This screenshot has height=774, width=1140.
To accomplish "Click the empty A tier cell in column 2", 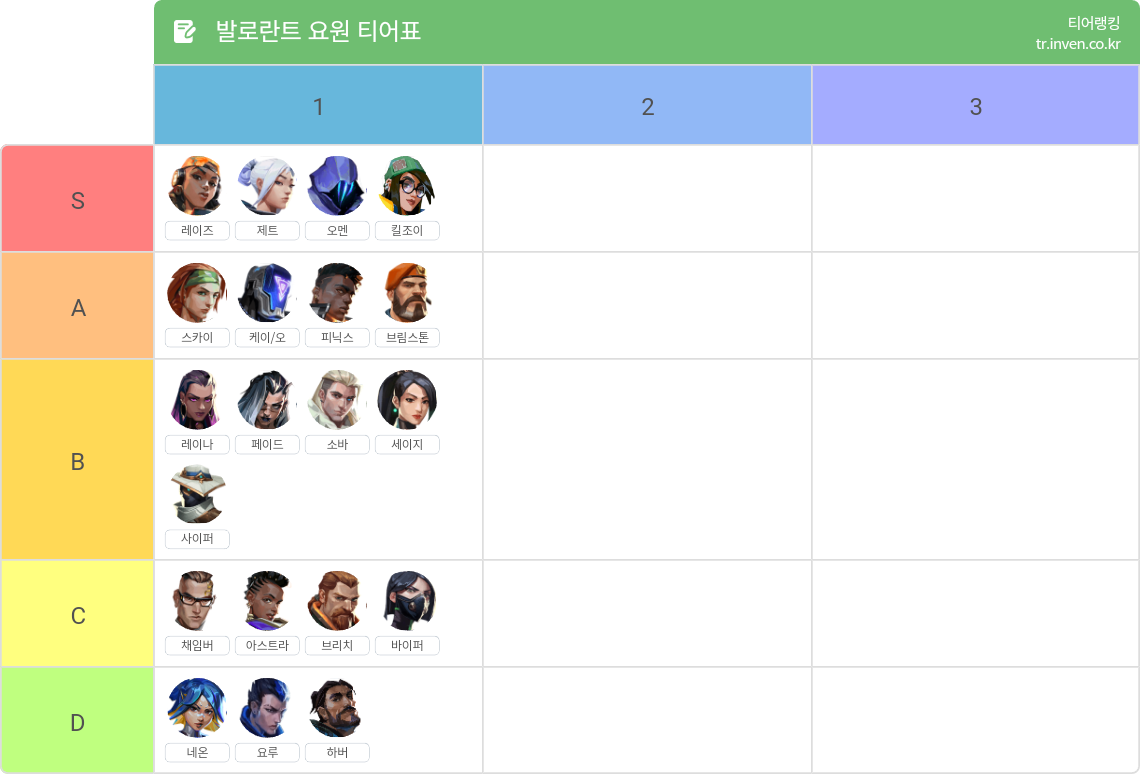I will pyautogui.click(x=647, y=306).
